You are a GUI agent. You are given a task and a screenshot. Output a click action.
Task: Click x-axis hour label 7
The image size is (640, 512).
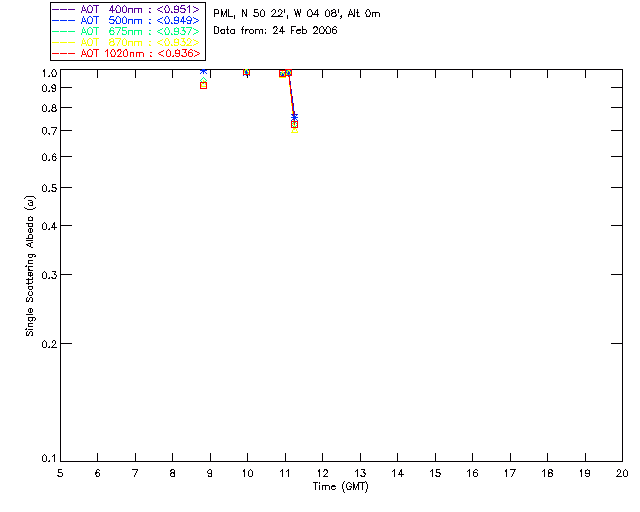coord(135,473)
